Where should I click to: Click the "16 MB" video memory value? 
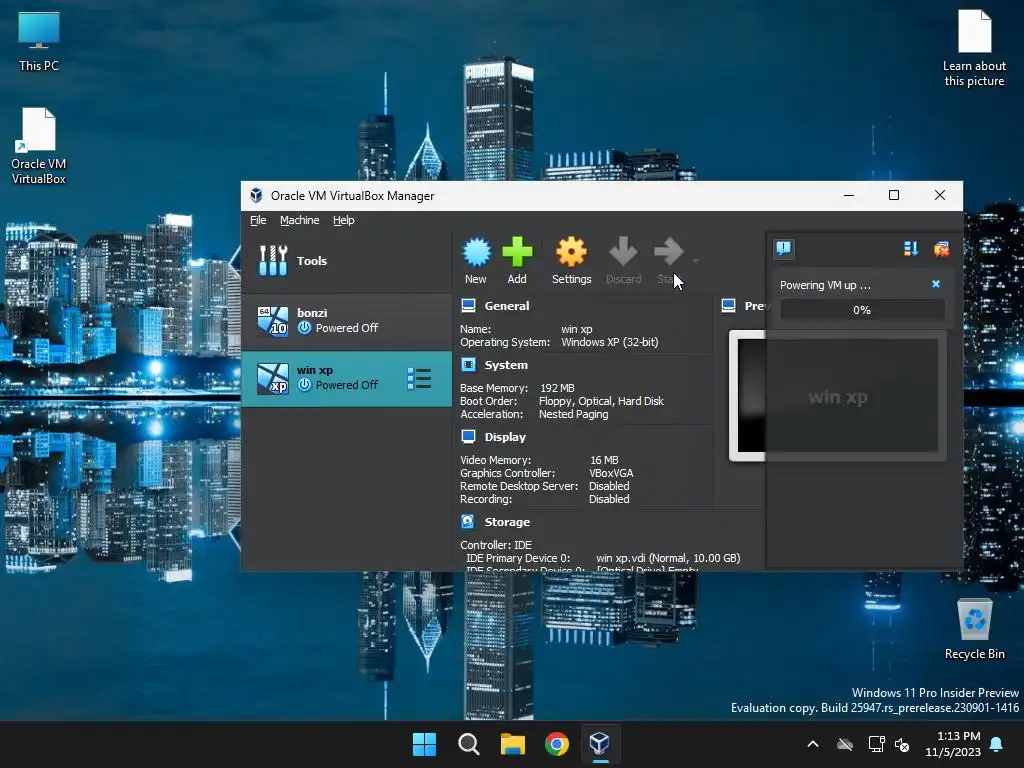[604, 460]
